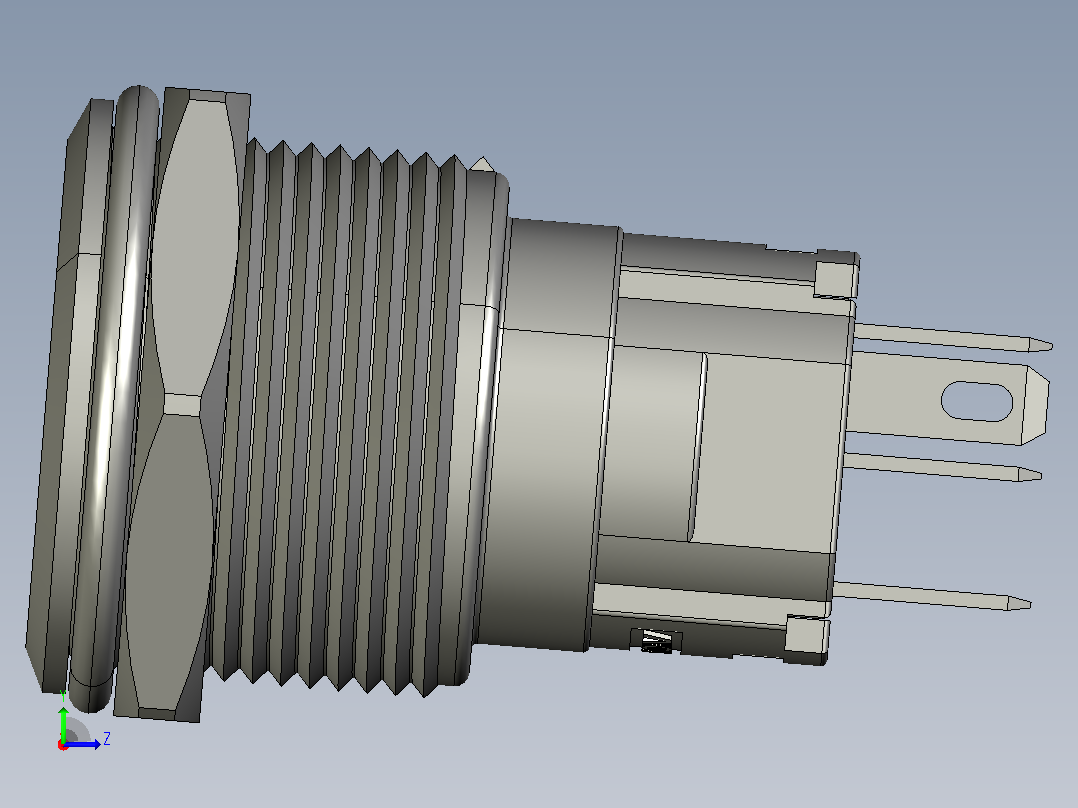Click the blue Z axis arrow

point(84,744)
